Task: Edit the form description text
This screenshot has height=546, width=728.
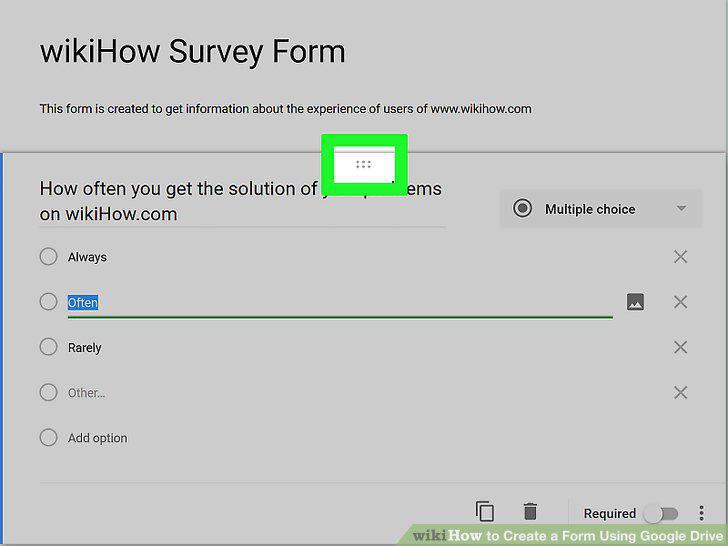Action: [x=286, y=109]
